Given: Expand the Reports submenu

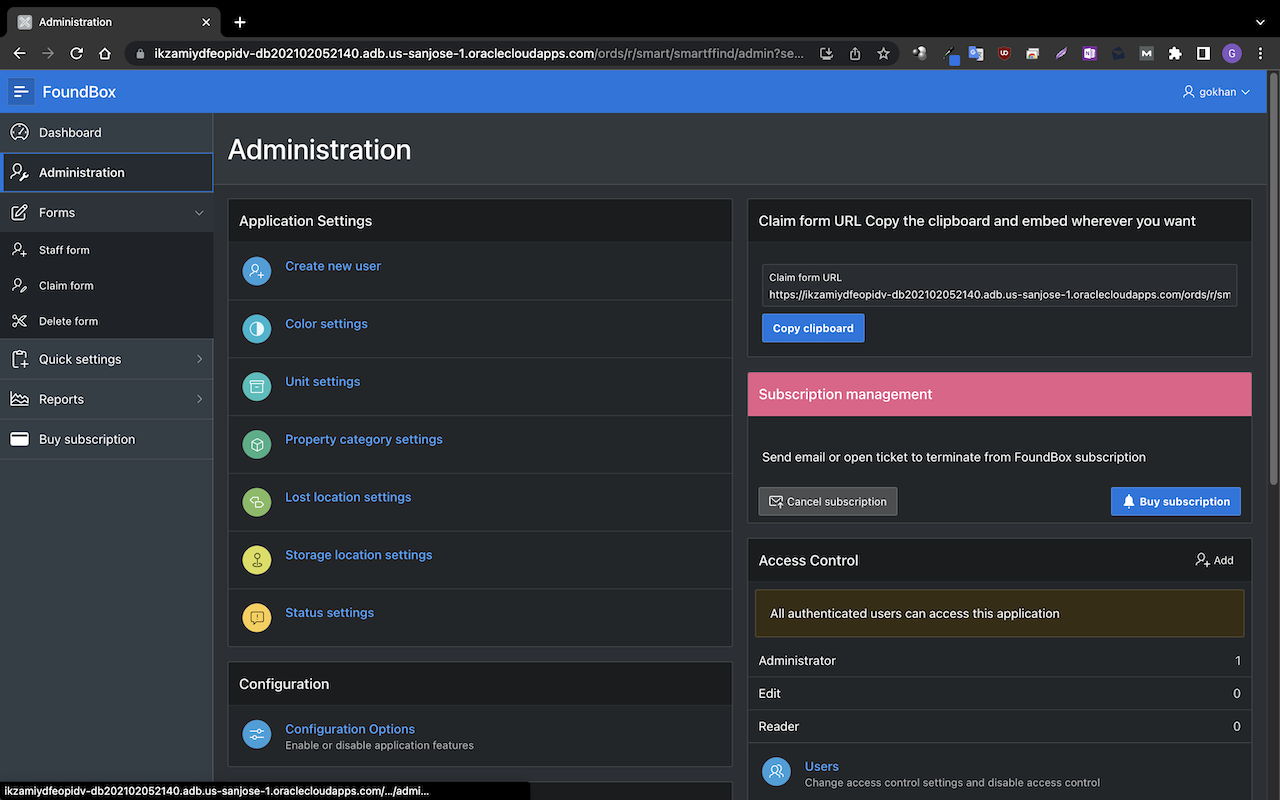Looking at the screenshot, I should coord(199,399).
